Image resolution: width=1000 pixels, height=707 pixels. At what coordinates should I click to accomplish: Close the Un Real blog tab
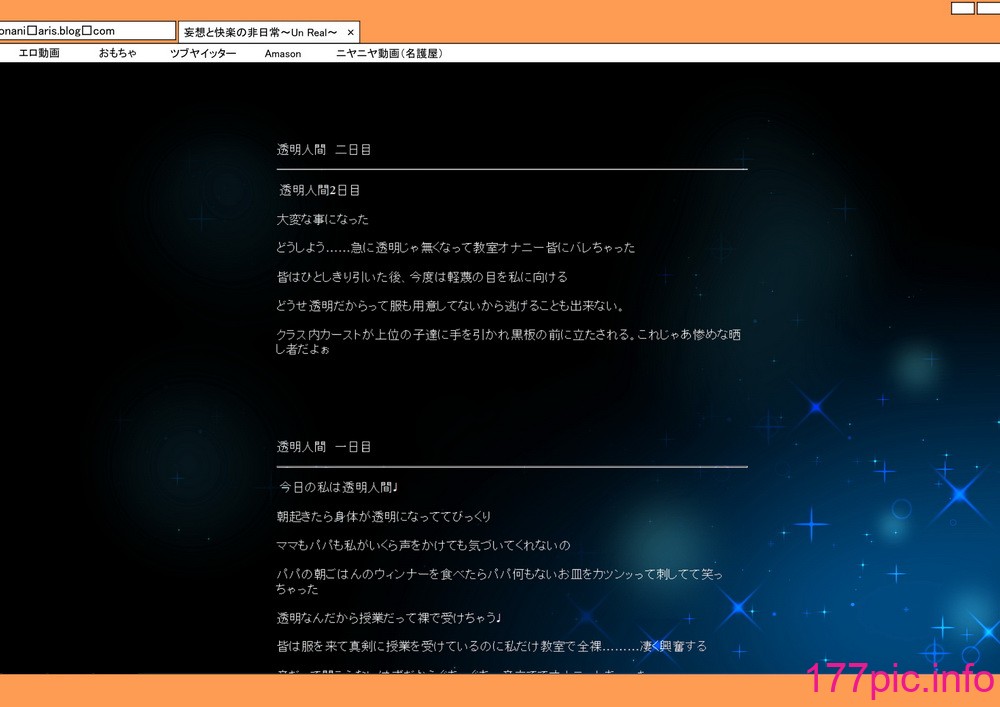[x=350, y=33]
